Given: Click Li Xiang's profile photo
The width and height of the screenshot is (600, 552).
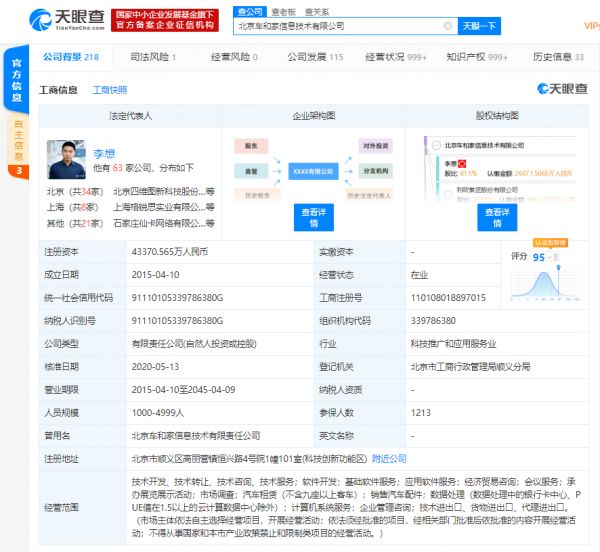Looking at the screenshot, I should tap(66, 160).
